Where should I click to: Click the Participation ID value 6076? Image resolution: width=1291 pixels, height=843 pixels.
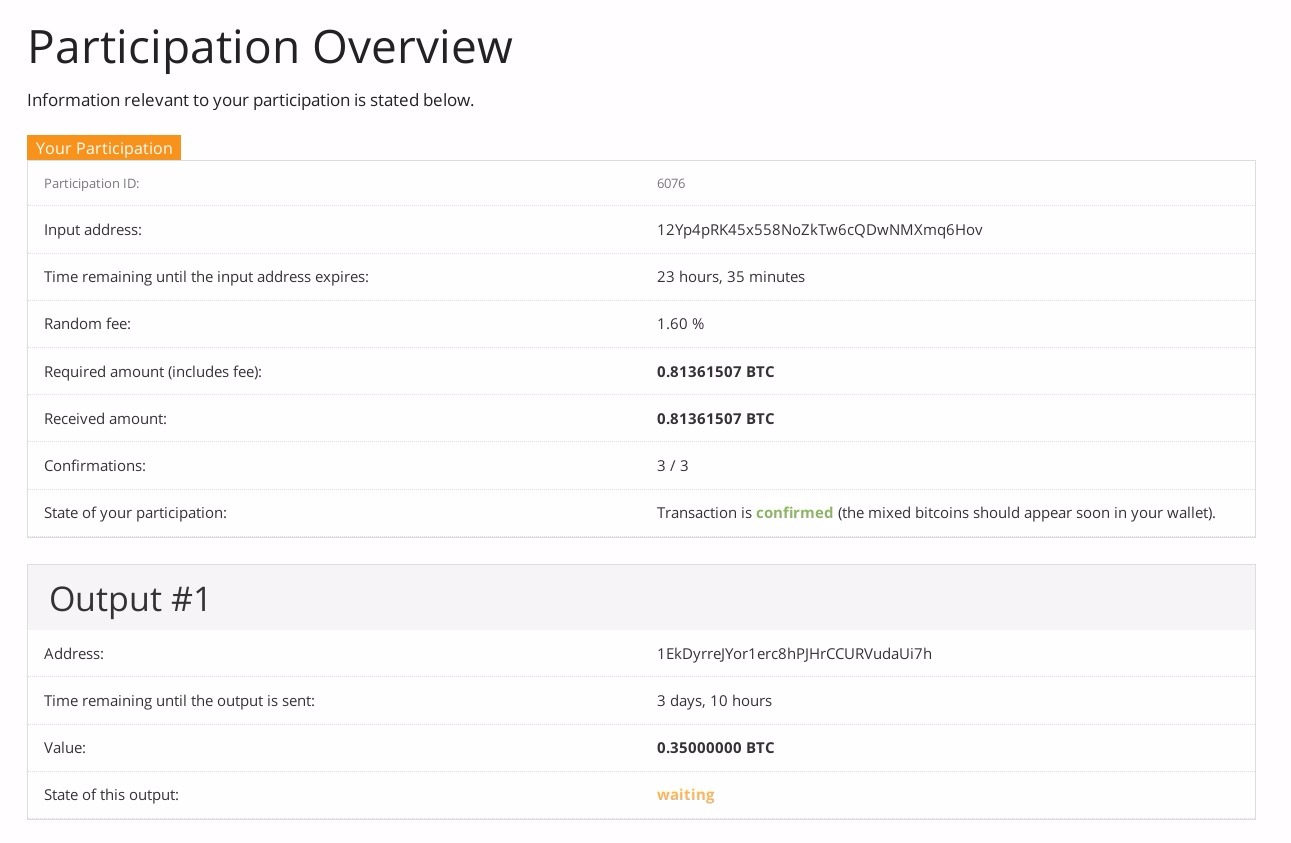tap(671, 184)
